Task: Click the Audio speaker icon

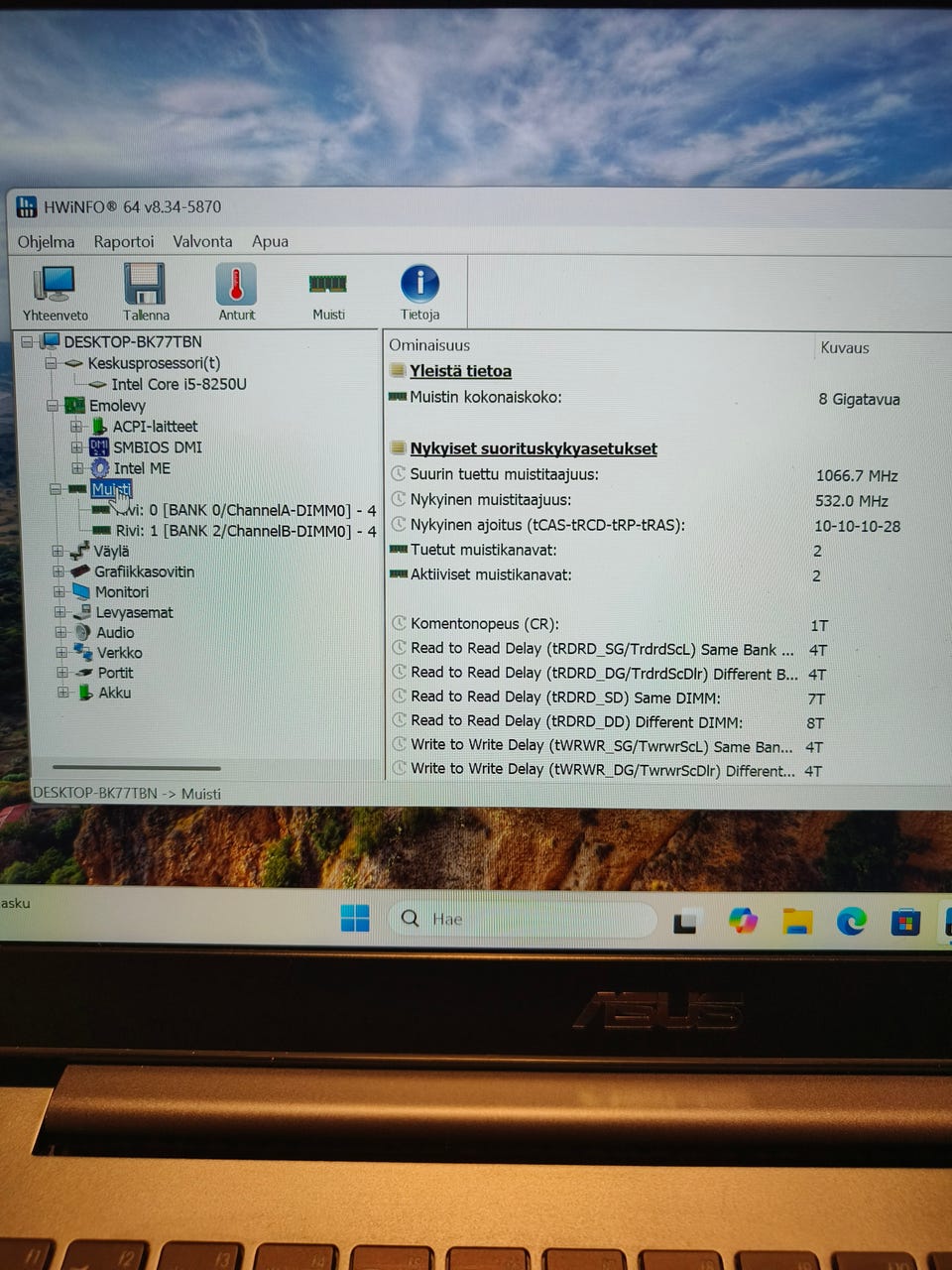Action: (x=83, y=632)
